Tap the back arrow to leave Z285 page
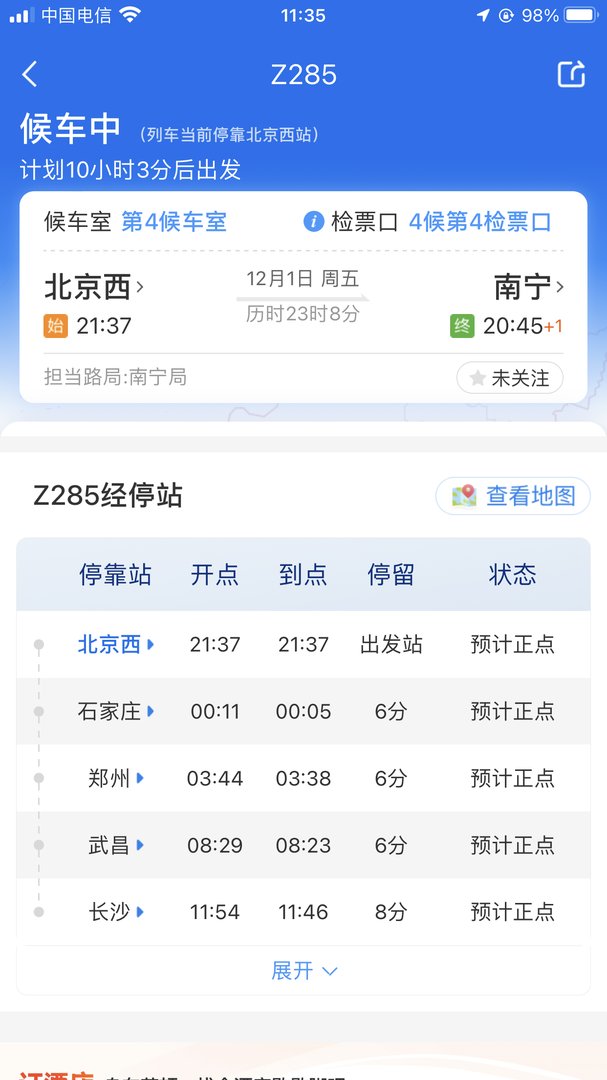This screenshot has width=607, height=1080. pyautogui.click(x=30, y=74)
